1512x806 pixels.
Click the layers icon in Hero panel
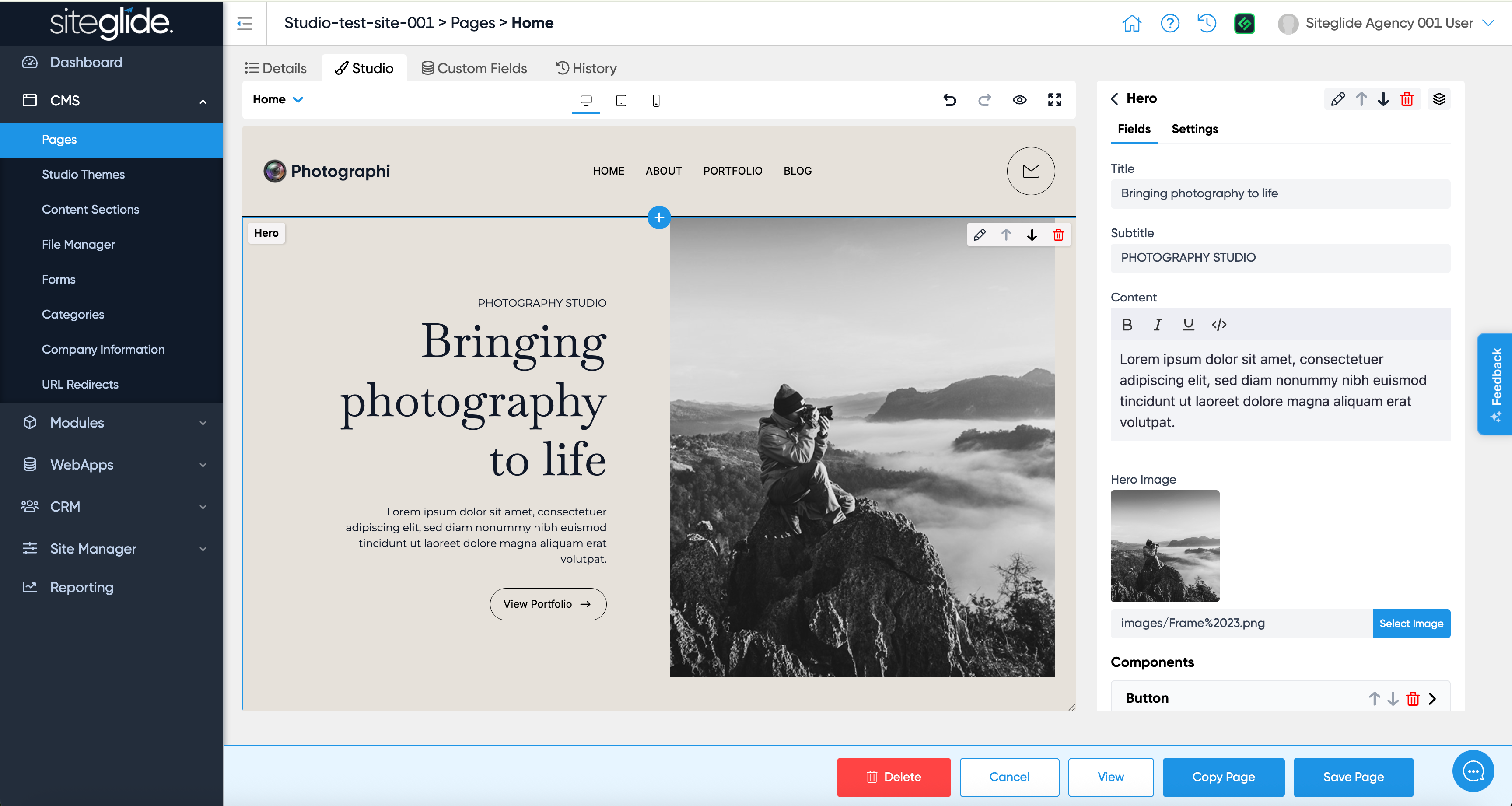(1438, 98)
